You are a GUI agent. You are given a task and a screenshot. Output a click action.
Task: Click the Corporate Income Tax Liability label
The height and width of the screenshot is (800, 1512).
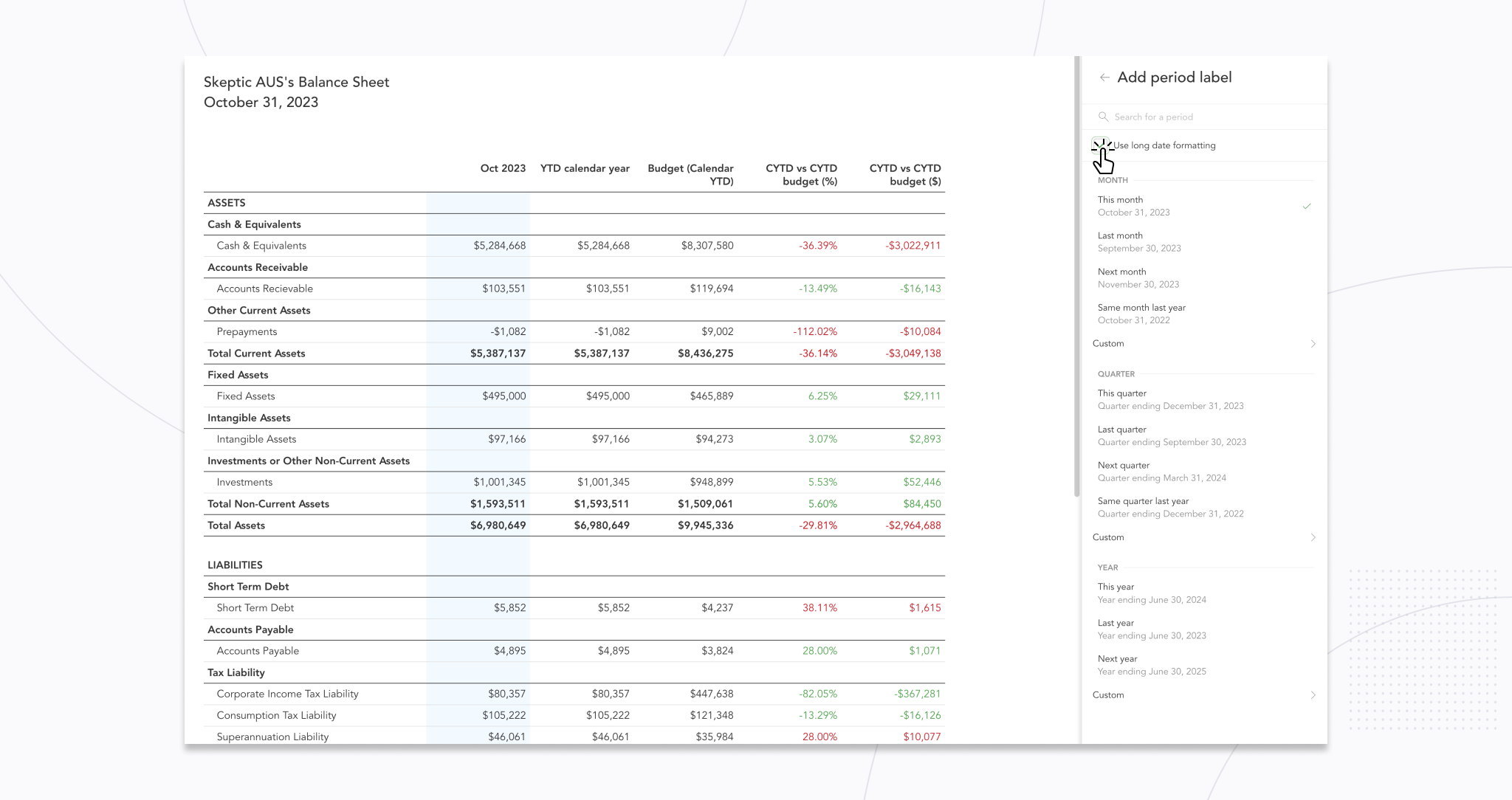click(287, 694)
